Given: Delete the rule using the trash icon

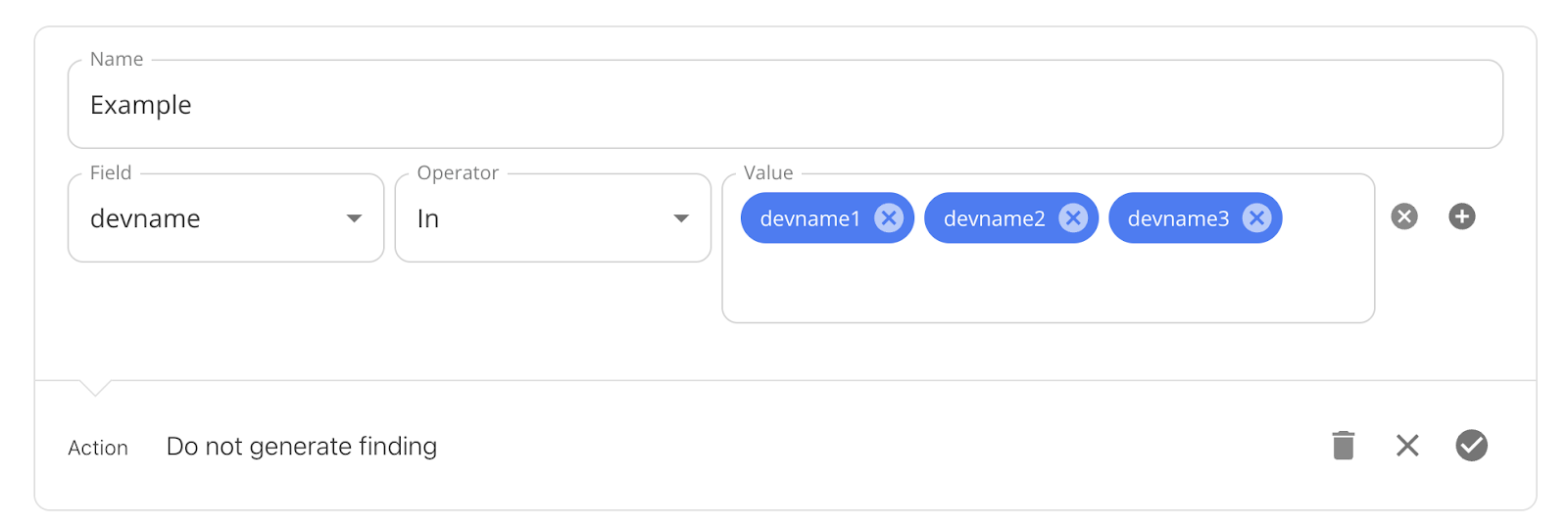Looking at the screenshot, I should coord(1344,445).
